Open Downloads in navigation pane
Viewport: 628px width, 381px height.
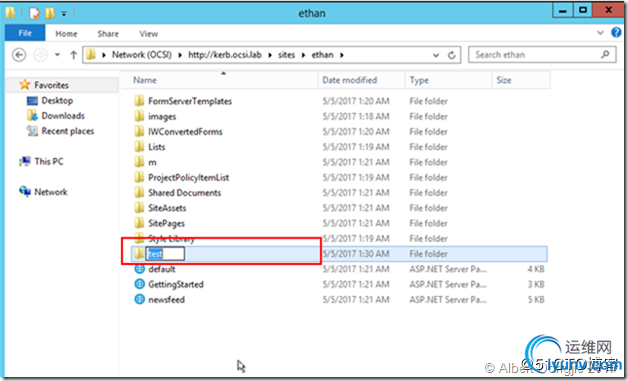[63, 116]
